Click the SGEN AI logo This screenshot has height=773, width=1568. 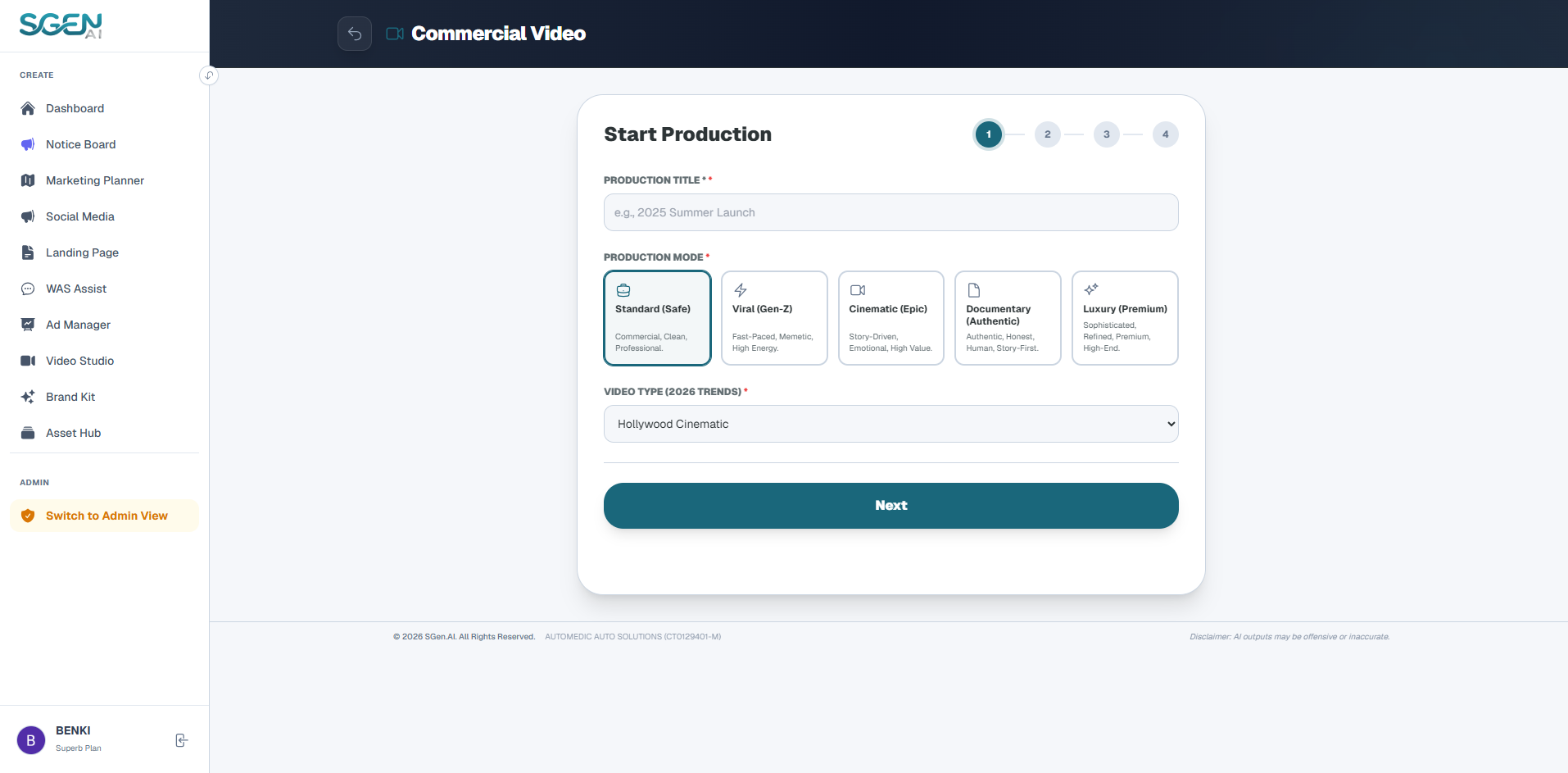[61, 25]
